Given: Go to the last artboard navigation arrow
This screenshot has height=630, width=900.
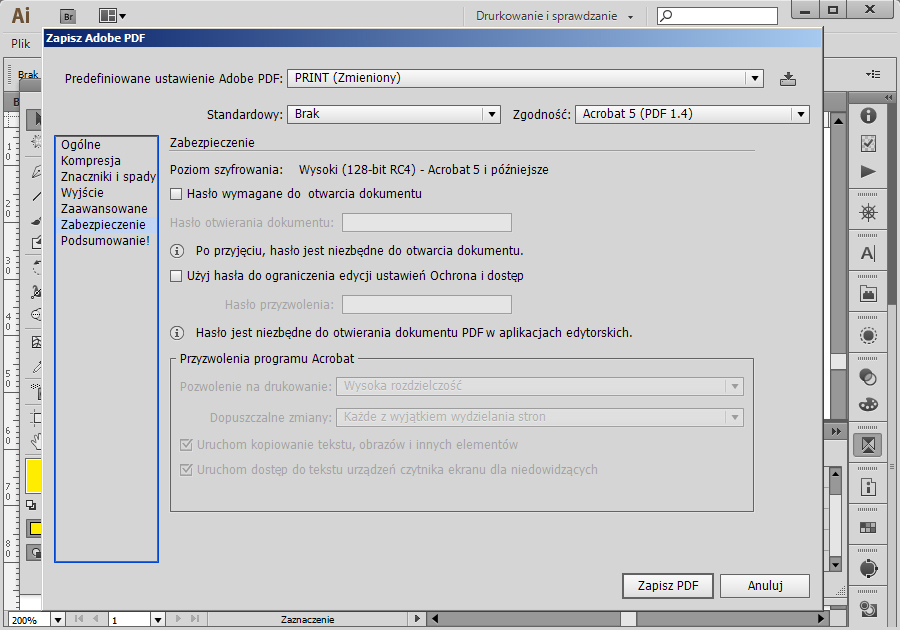Looking at the screenshot, I should tap(195, 619).
